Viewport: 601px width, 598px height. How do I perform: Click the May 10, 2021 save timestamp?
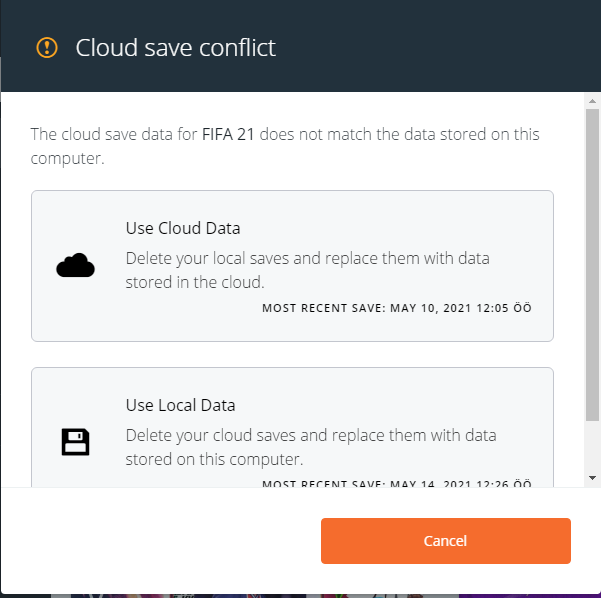[x=396, y=308]
